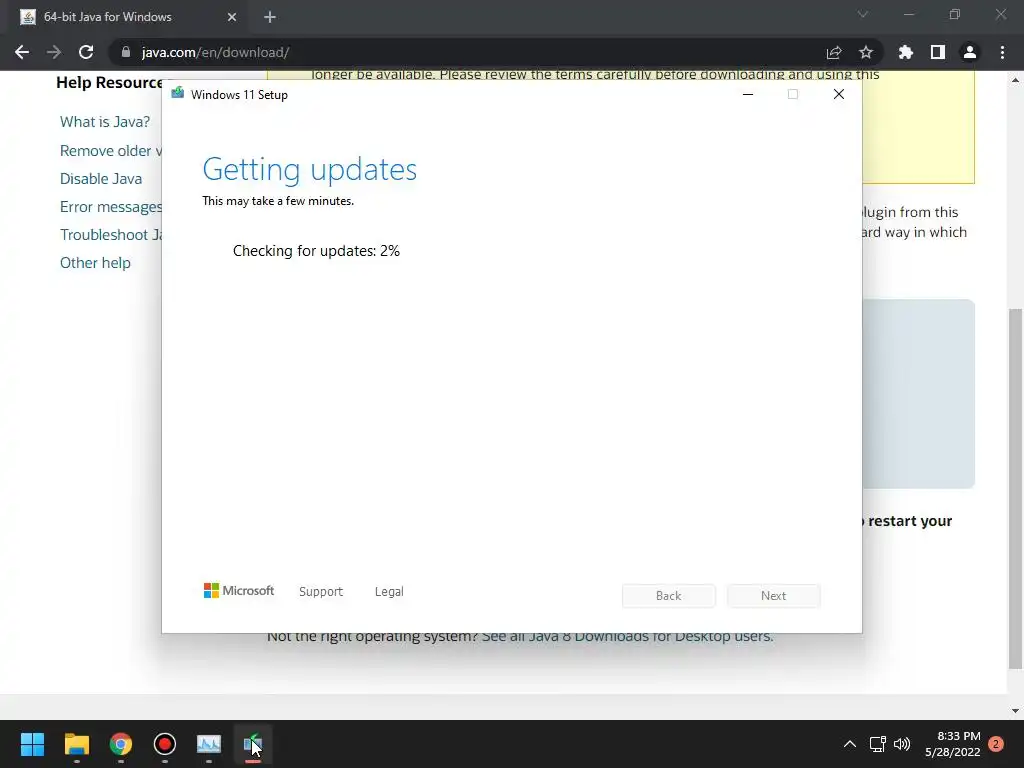This screenshot has height=768, width=1024.
Task: Open the 'Error messages' help link
Action: point(110,206)
